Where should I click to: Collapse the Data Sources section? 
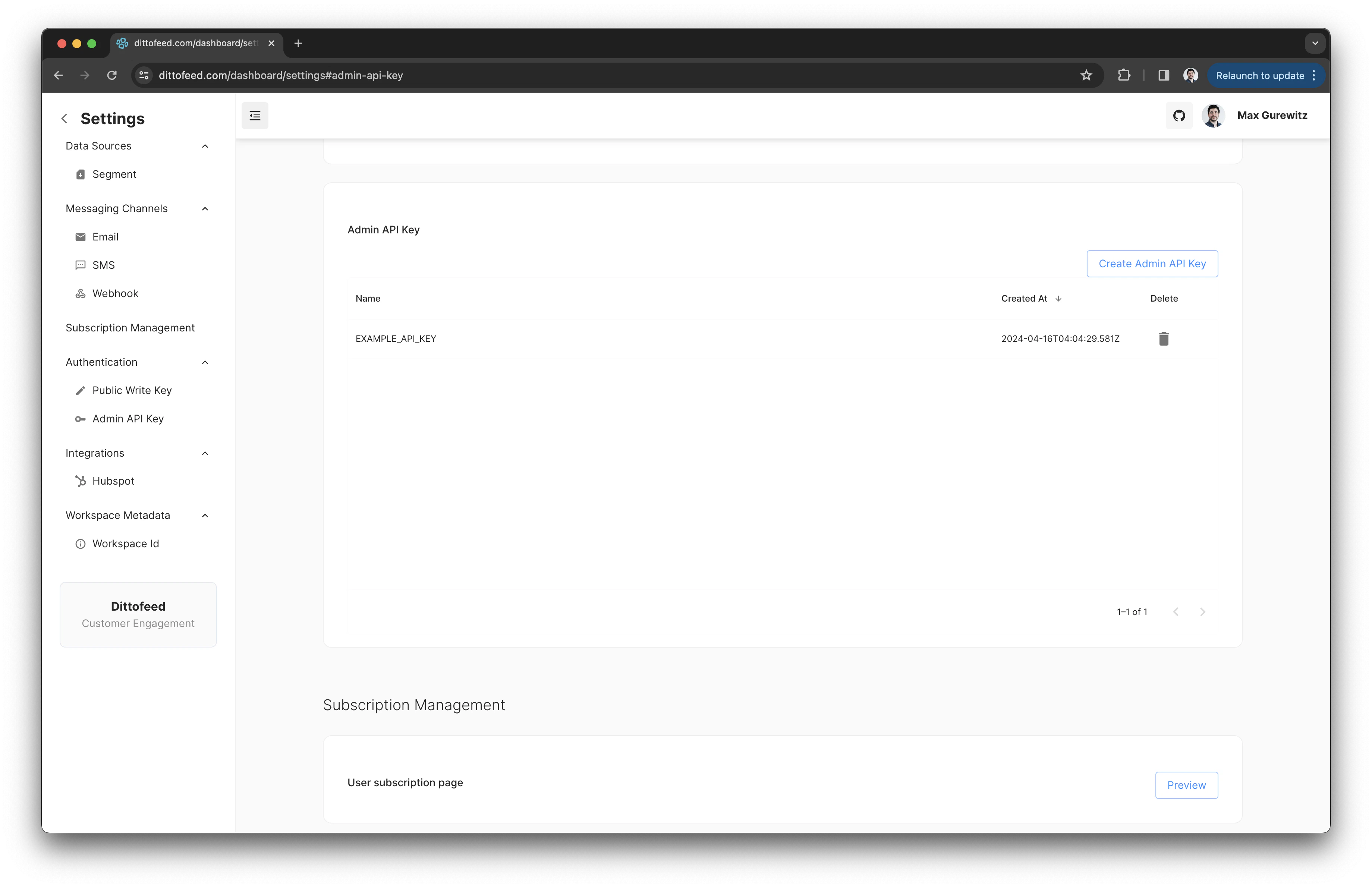tap(205, 146)
